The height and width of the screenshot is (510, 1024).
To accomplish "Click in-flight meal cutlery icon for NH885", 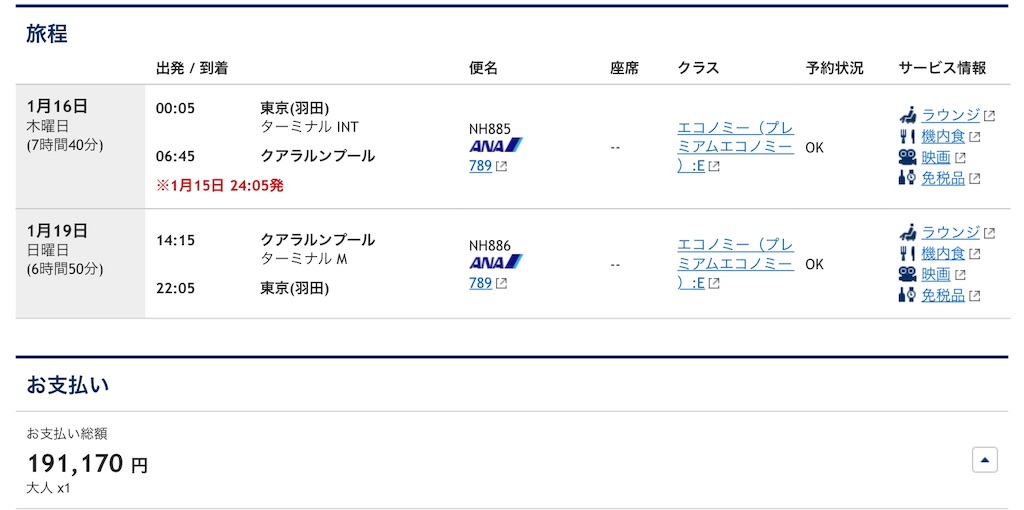I will tap(908, 137).
